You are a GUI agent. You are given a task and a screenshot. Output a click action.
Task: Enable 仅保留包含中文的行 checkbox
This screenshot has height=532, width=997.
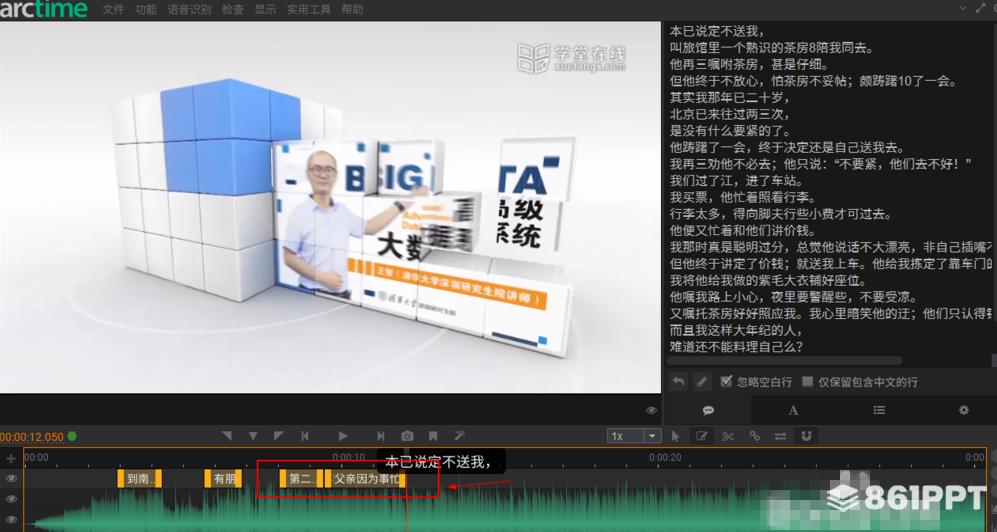click(808, 381)
